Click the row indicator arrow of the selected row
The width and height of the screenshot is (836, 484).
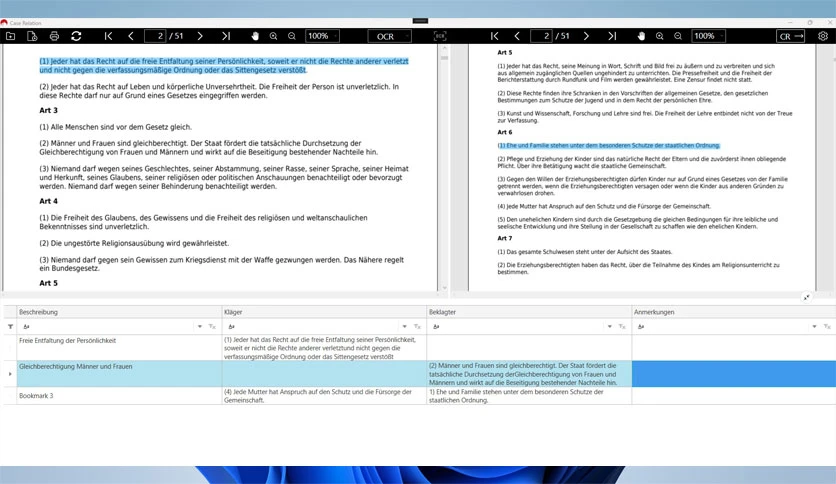(10, 374)
